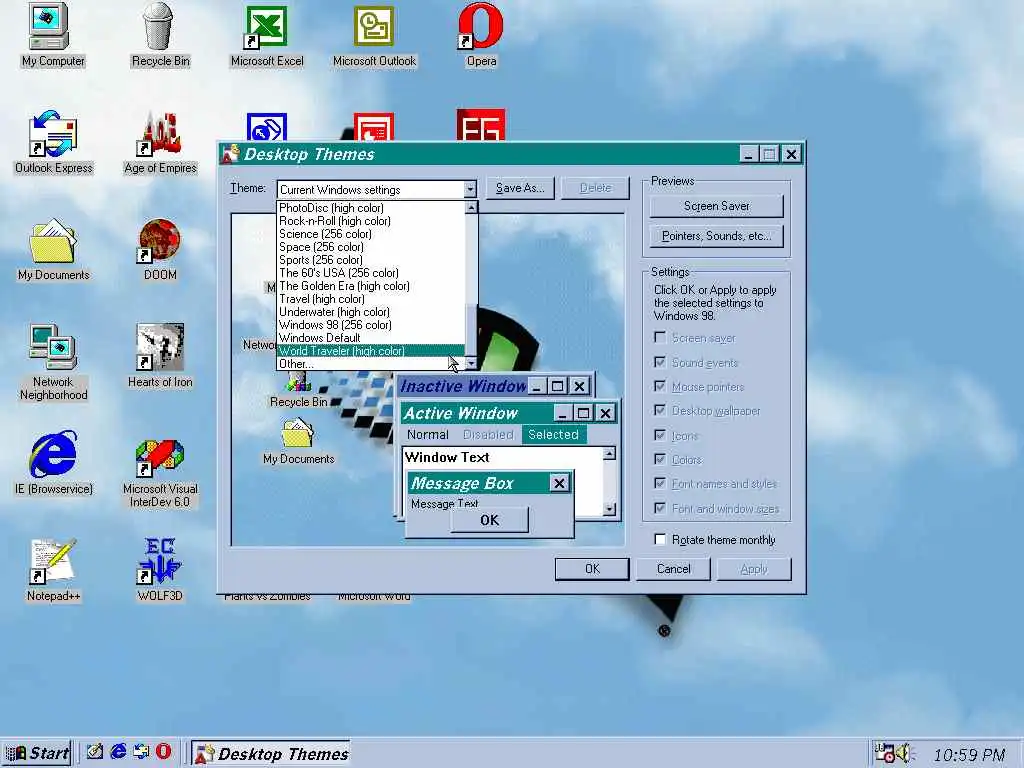The image size is (1024, 768).
Task: Click the Apply button
Action: (x=754, y=569)
